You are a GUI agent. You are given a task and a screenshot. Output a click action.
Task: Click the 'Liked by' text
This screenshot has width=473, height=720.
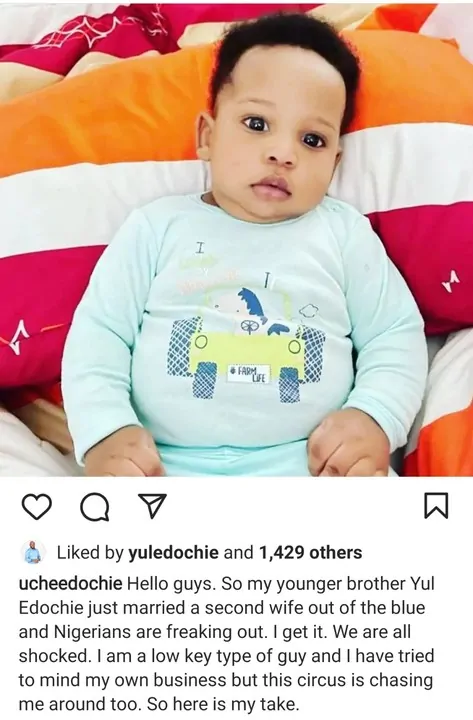(x=90, y=552)
